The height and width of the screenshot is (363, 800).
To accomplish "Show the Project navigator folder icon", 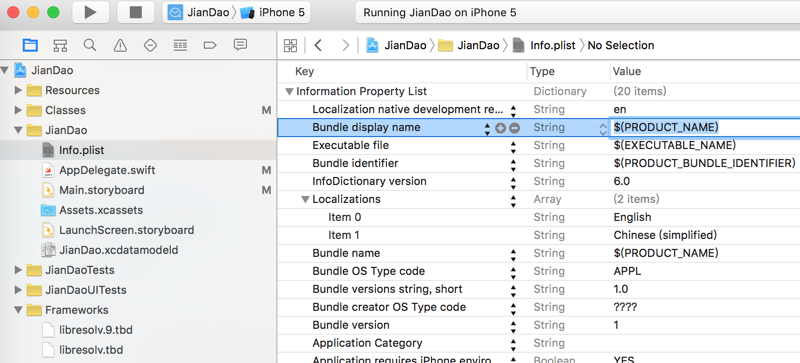I will pyautogui.click(x=31, y=45).
